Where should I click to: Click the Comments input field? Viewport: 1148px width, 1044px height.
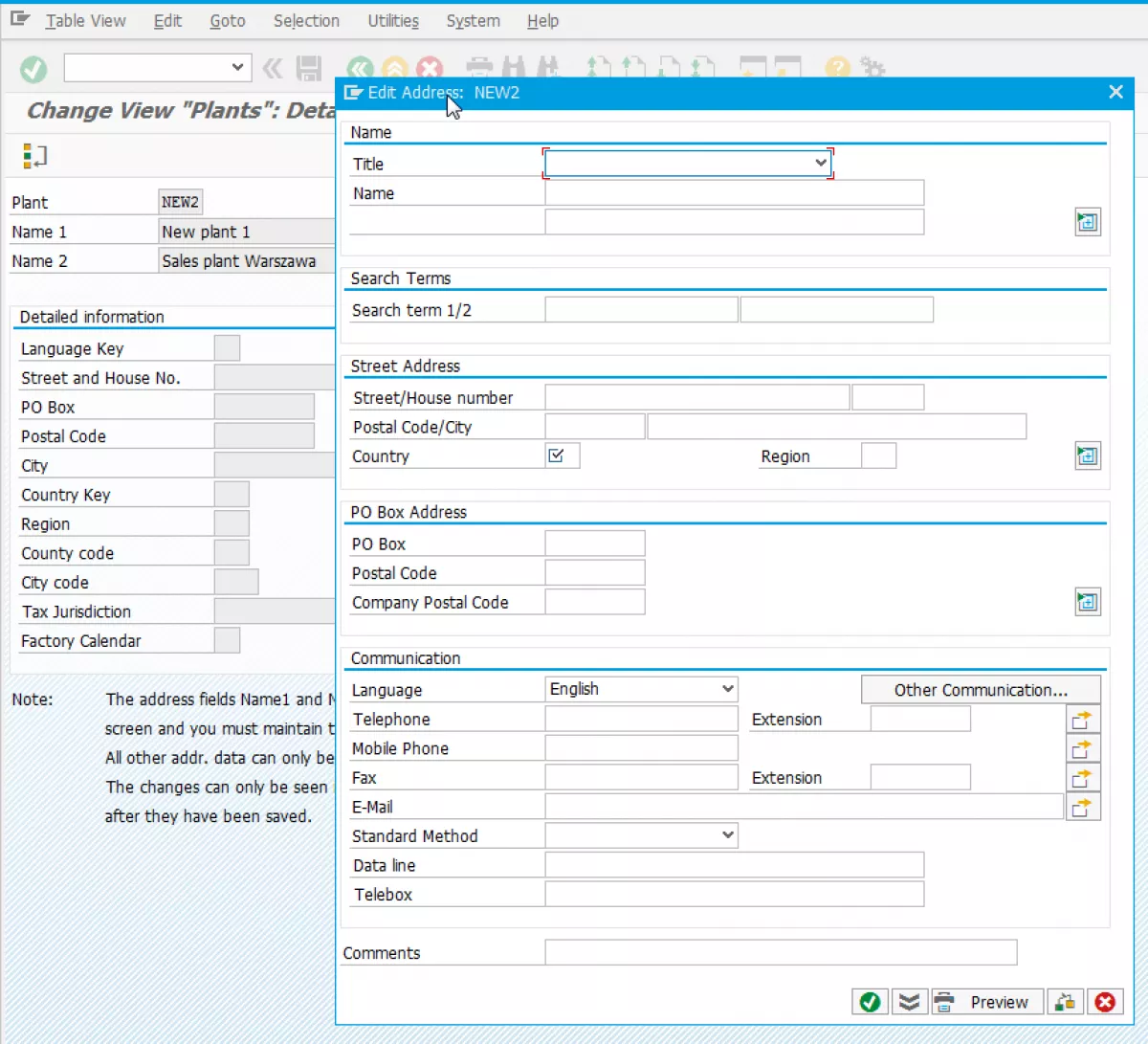tap(781, 952)
